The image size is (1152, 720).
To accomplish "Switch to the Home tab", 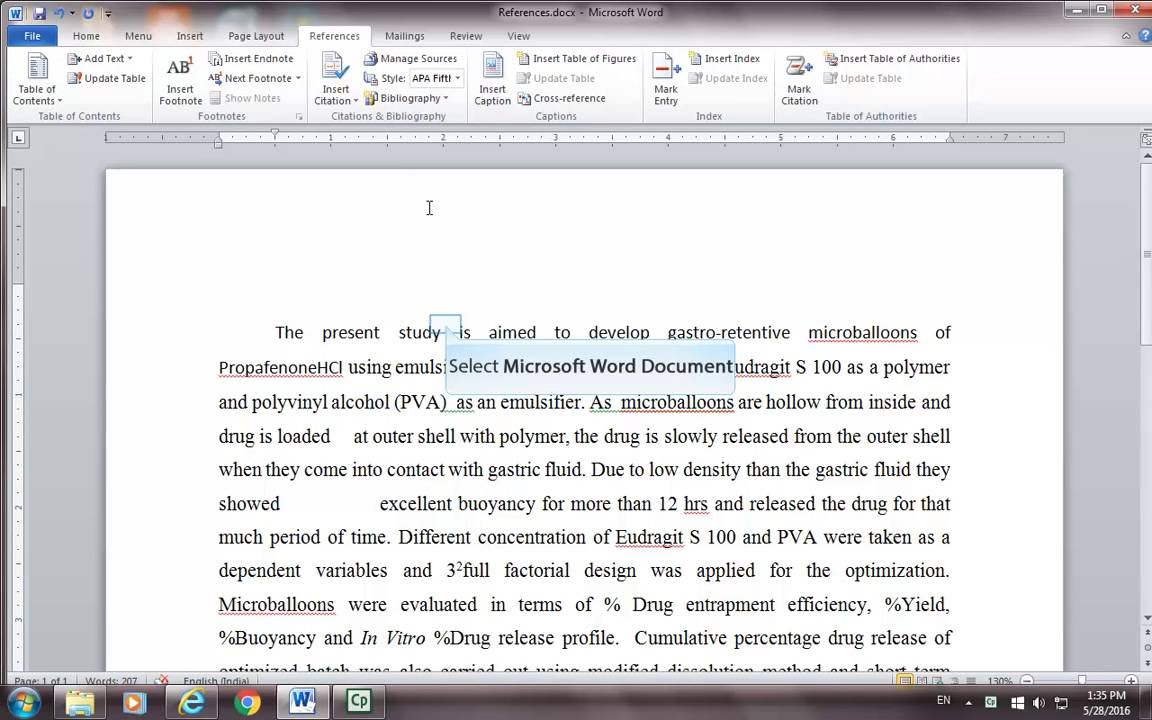I will [86, 36].
